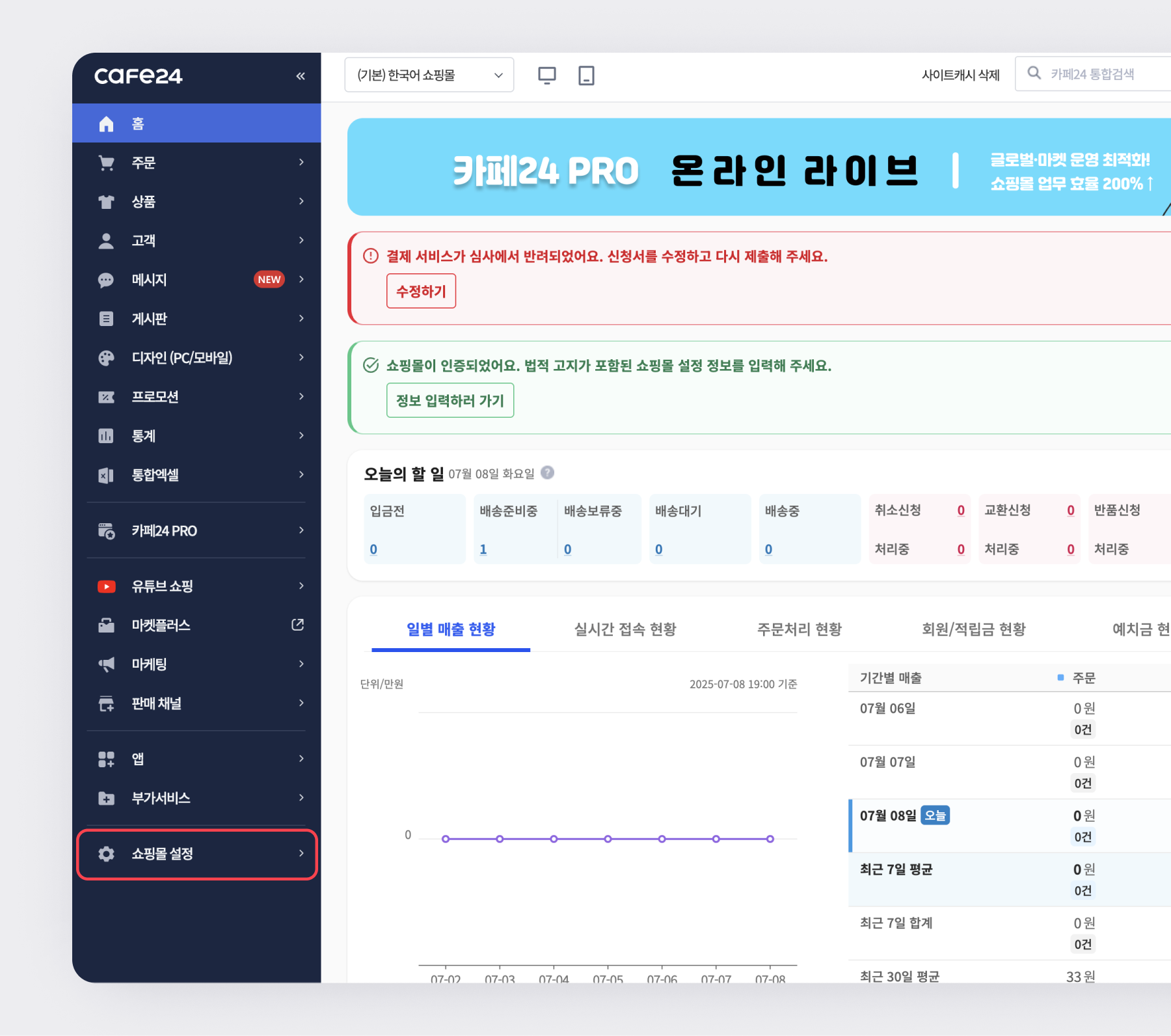Image resolution: width=1171 pixels, height=1036 pixels.
Task: Collapse the sidebar with the double-chevron icon
Action: (x=301, y=76)
